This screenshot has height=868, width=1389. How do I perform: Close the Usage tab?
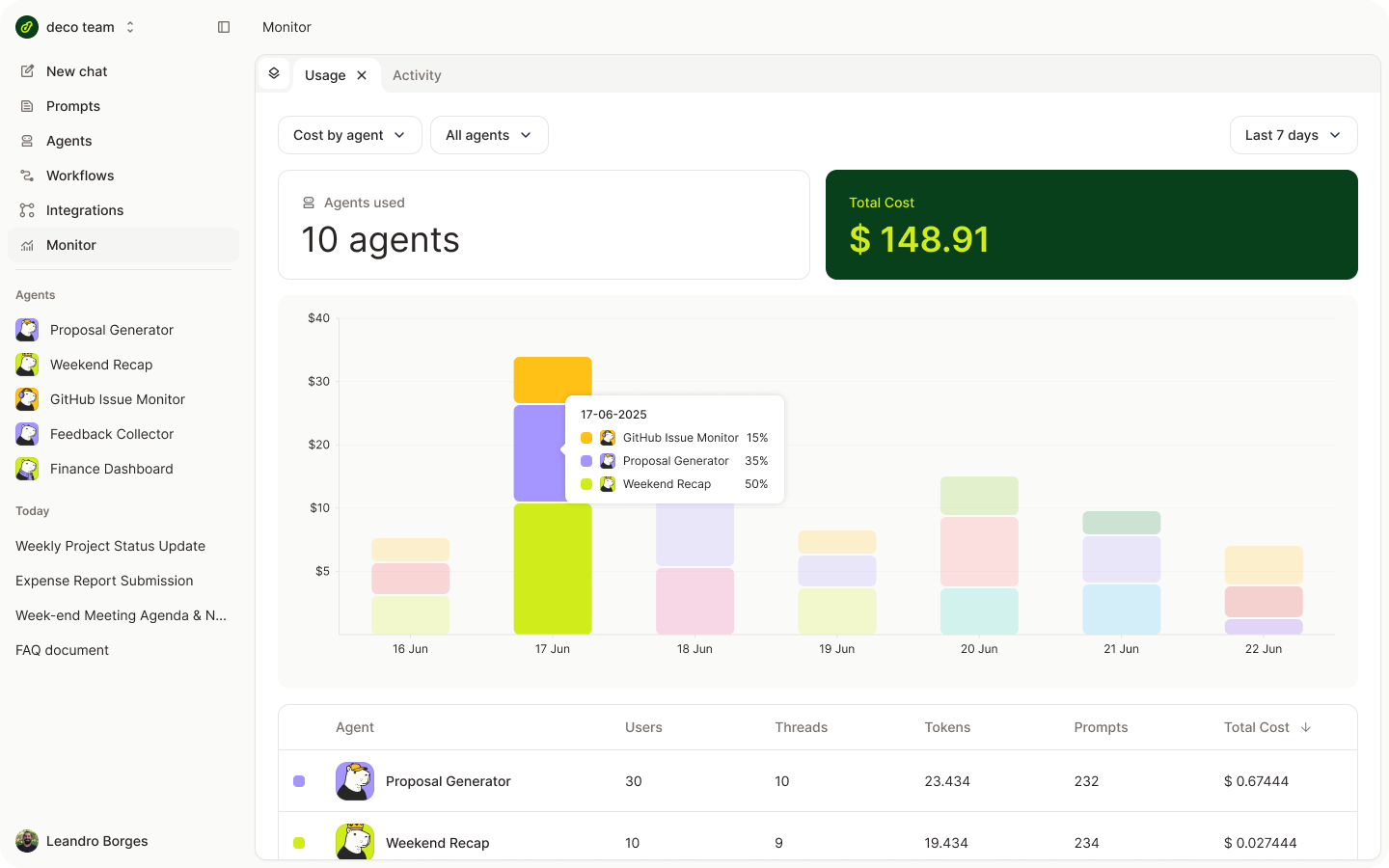[362, 75]
